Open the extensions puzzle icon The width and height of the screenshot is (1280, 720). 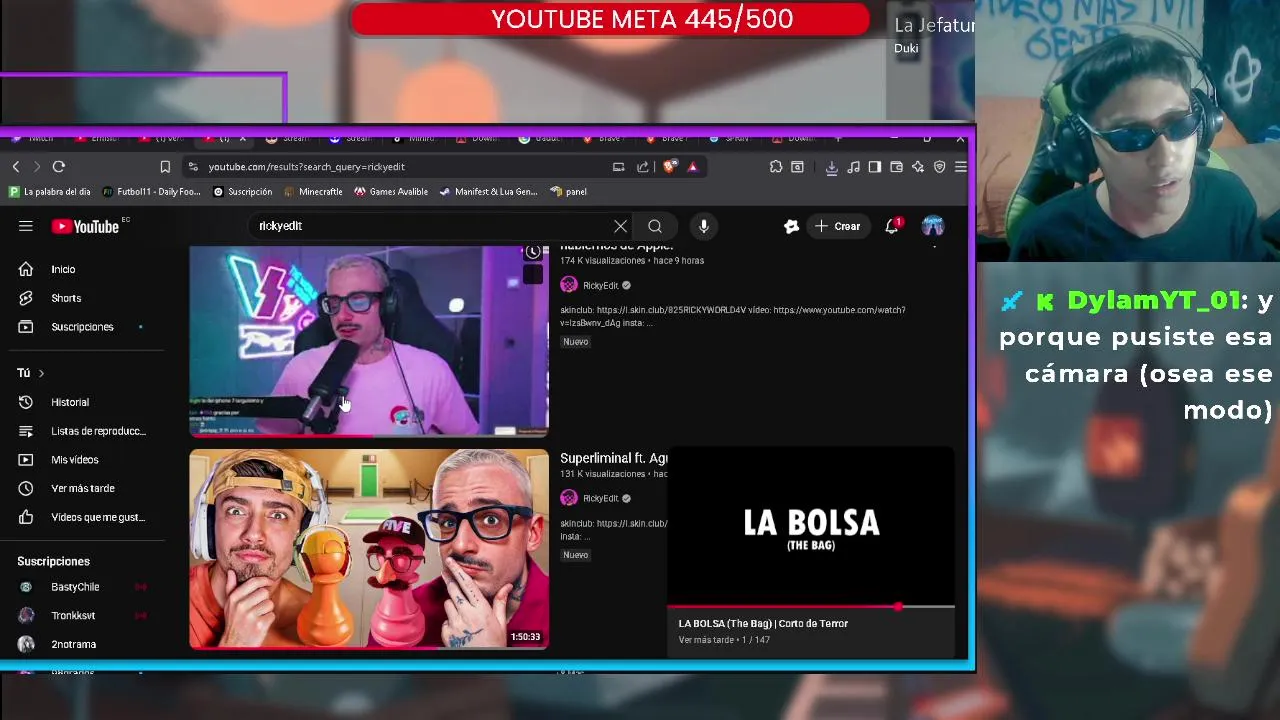tap(776, 167)
